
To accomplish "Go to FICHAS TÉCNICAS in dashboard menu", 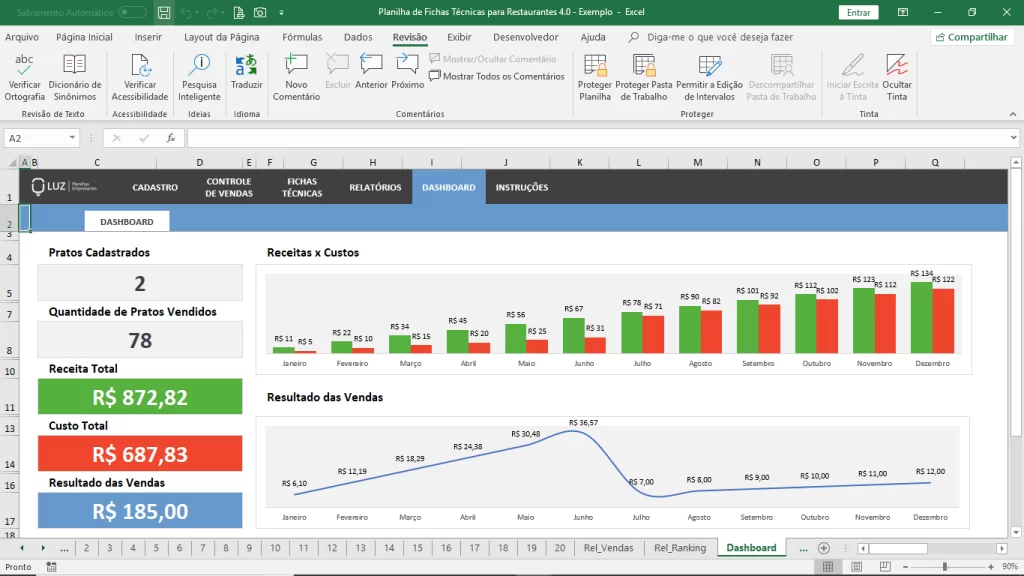I will tap(302, 187).
